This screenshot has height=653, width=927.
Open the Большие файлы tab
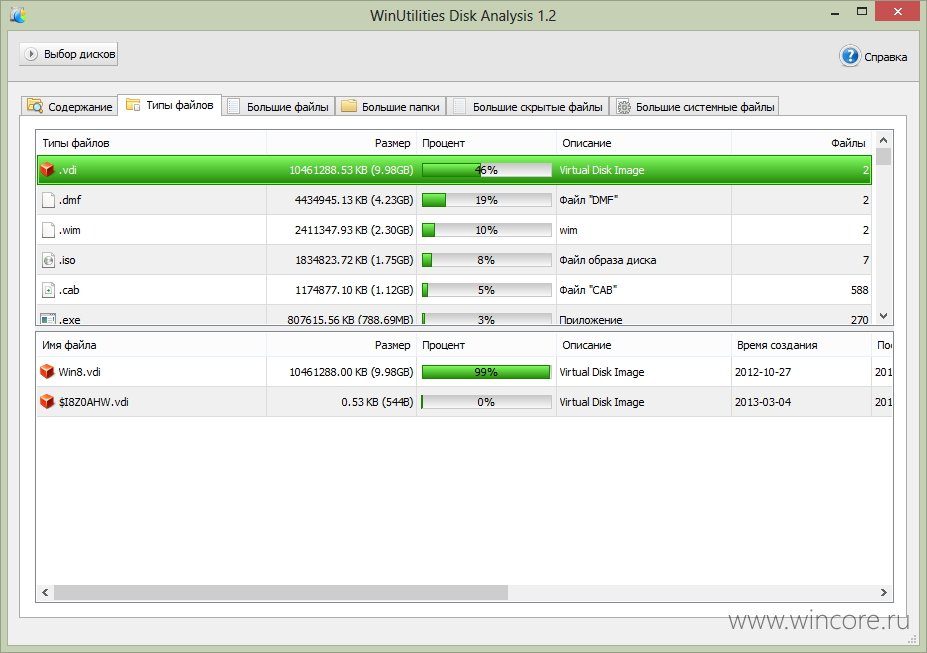pos(278,106)
